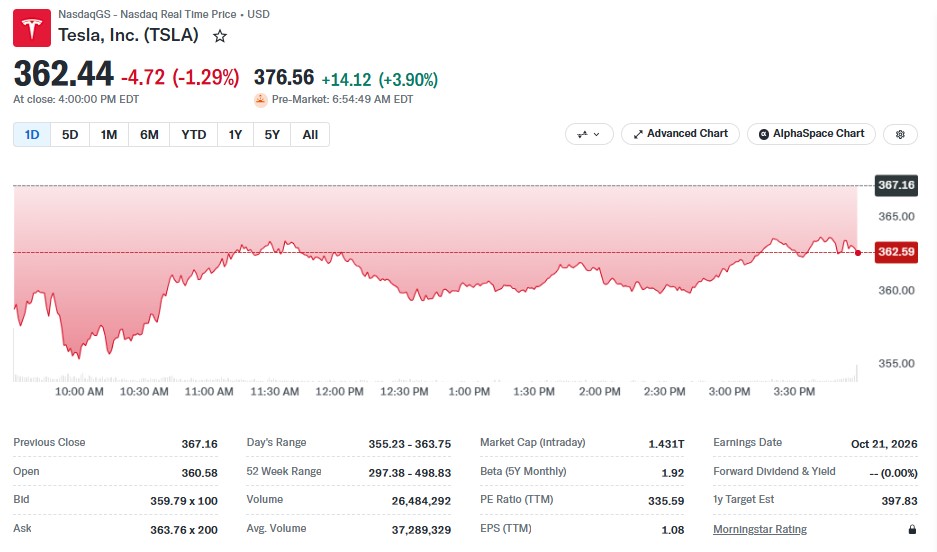Click the -4.72 (-1.29%) change value
Viewport: 937px width, 552px height.
[x=180, y=78]
